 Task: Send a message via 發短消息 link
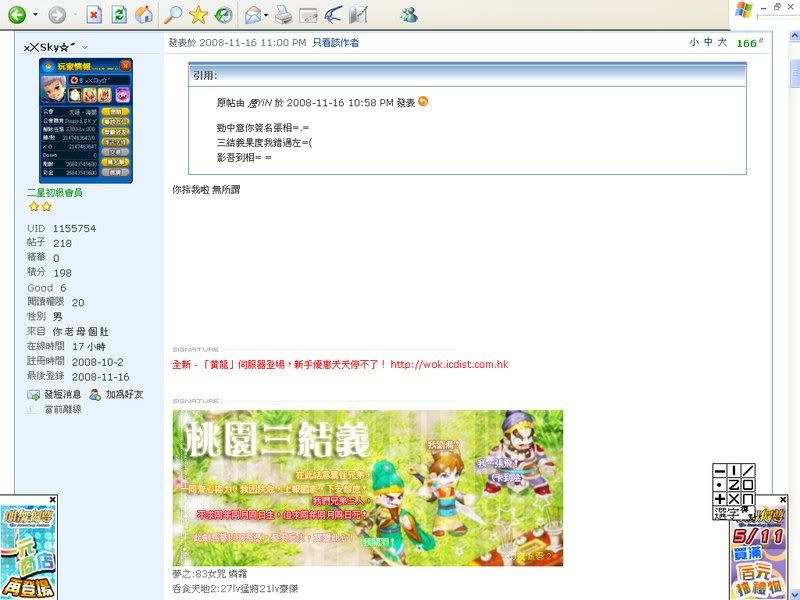click(x=63, y=394)
